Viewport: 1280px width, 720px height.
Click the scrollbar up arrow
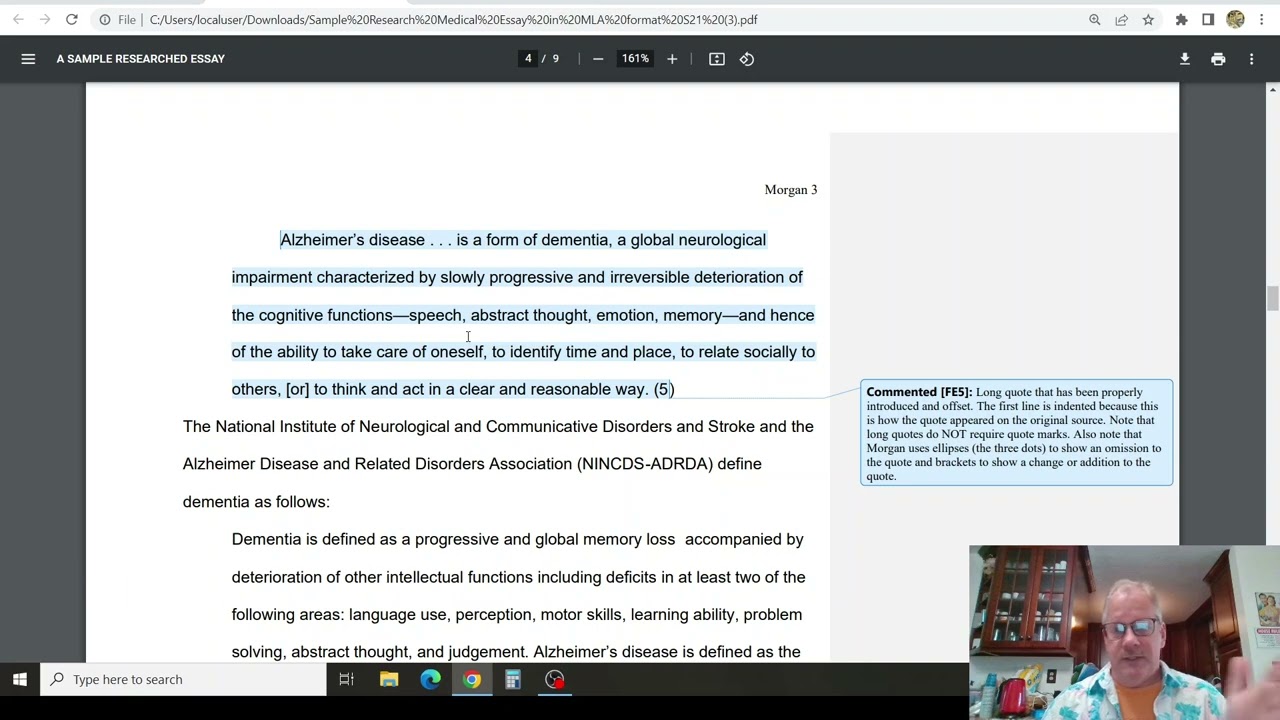tap(1272, 90)
